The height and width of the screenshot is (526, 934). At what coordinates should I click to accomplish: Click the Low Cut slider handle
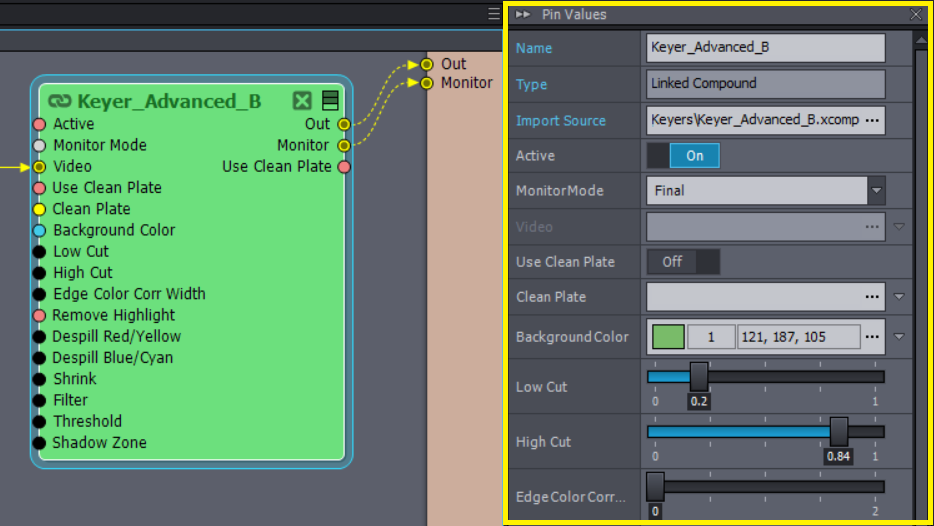tap(699, 376)
